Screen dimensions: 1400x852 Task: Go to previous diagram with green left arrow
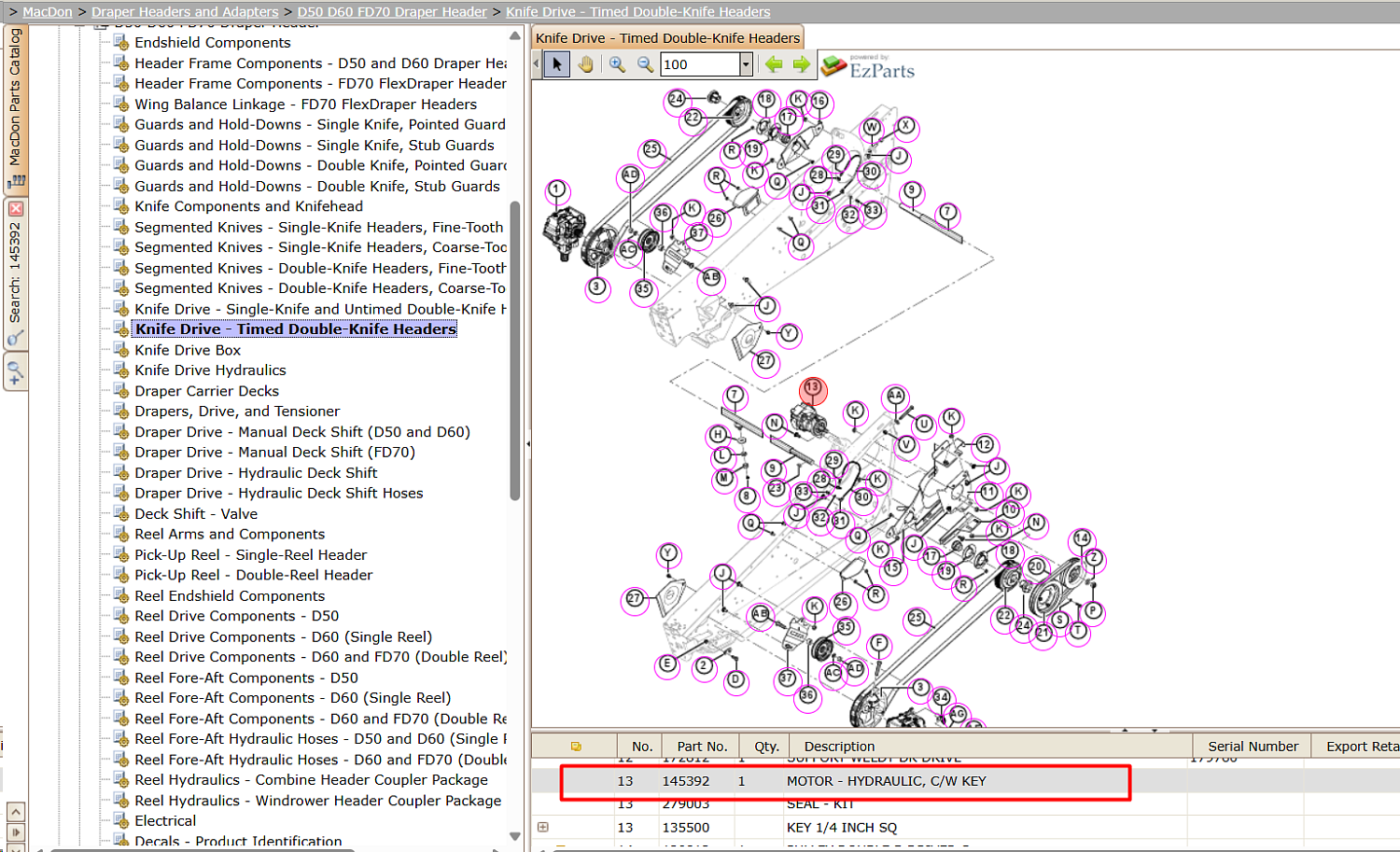(774, 64)
